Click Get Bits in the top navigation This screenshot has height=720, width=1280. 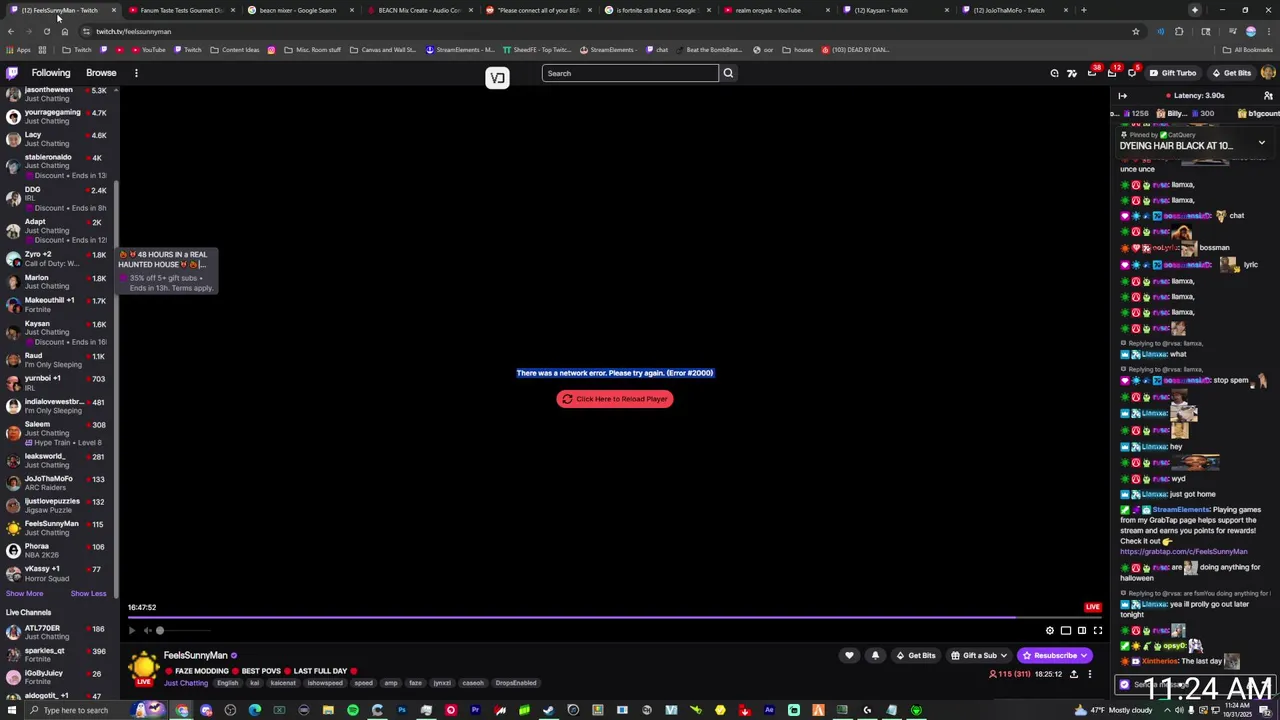[1232, 73]
